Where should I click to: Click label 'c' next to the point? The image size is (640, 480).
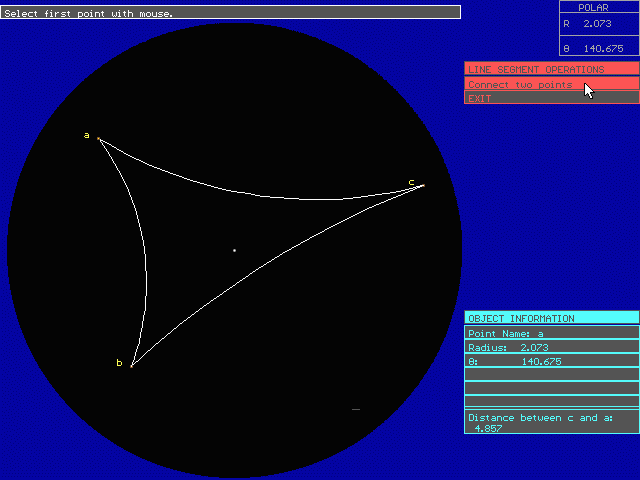pyautogui.click(x=411, y=182)
